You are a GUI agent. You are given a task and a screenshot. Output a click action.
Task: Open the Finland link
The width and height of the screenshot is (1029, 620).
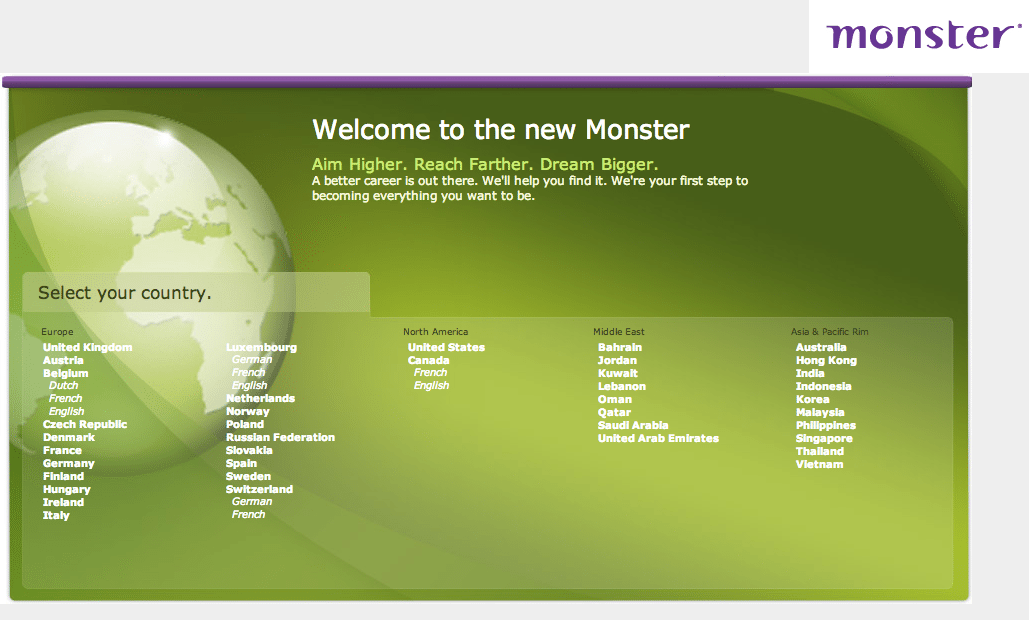tap(64, 476)
